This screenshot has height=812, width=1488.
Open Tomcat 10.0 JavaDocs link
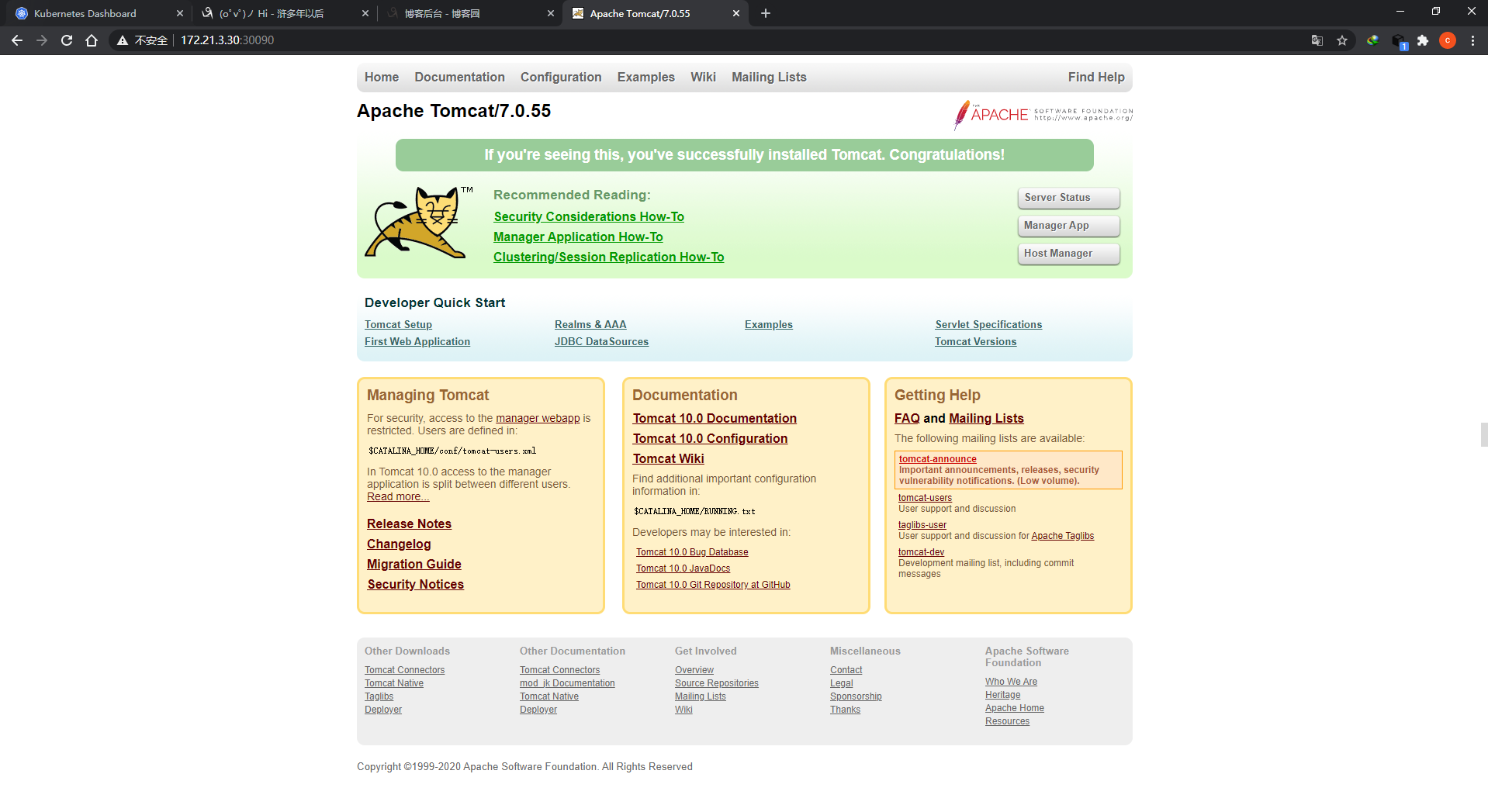click(x=683, y=568)
